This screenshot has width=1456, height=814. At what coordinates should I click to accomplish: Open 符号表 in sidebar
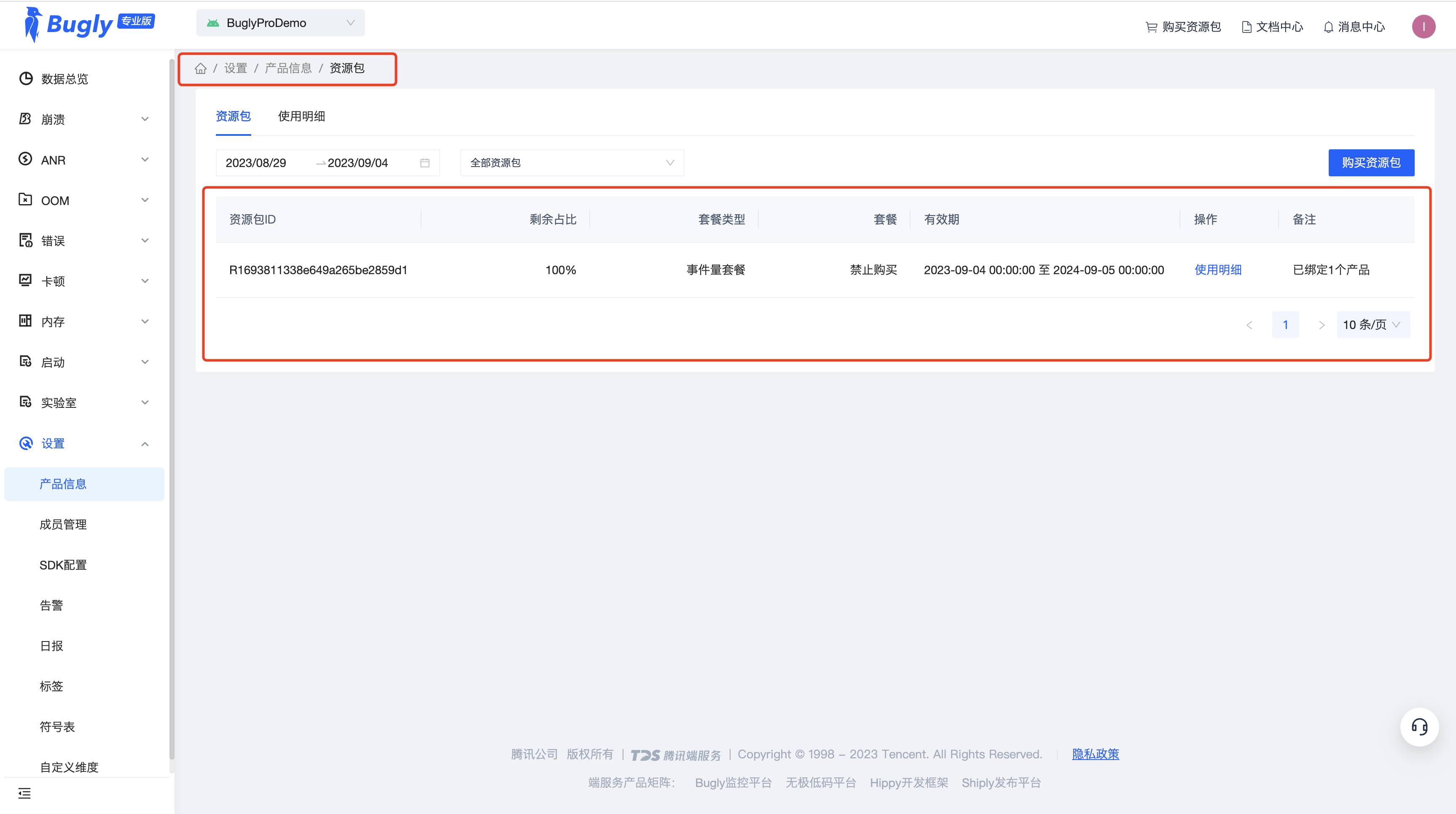pos(57,727)
